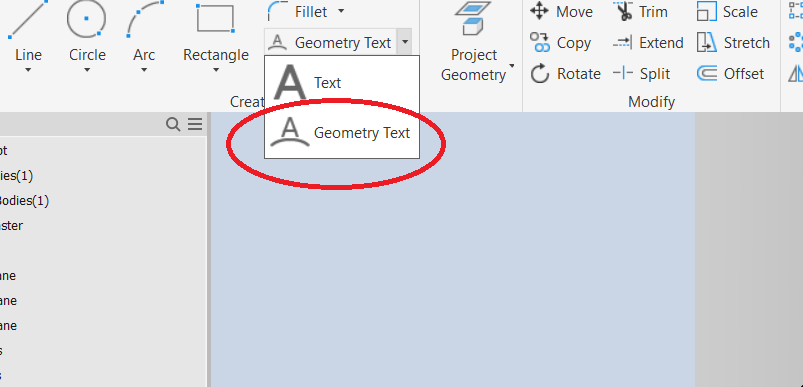
Task: Open Geometry Text dropdown arrow
Action: point(405,42)
